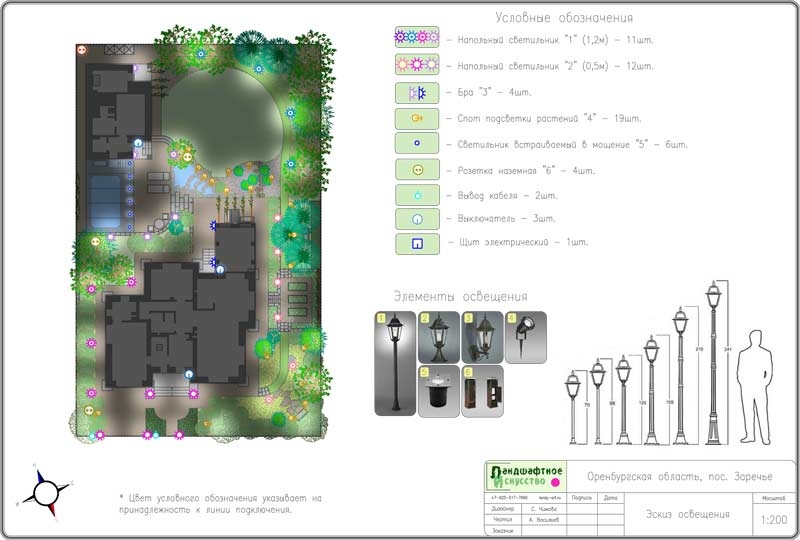Click the floor lamp "2" legend symbol
Image resolution: width=800 pixels, height=540 pixels.
click(417, 64)
